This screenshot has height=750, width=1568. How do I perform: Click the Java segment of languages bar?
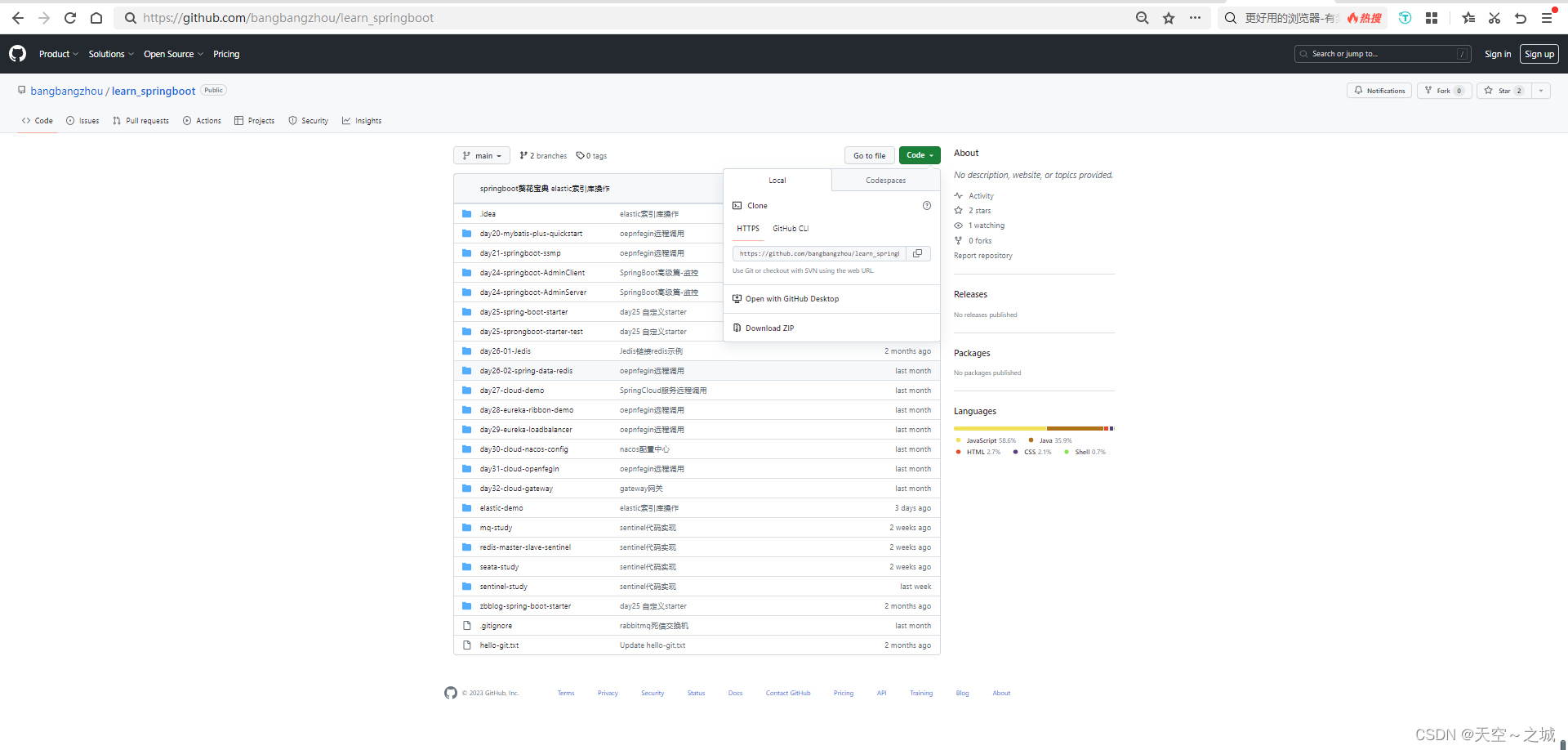1076,428
